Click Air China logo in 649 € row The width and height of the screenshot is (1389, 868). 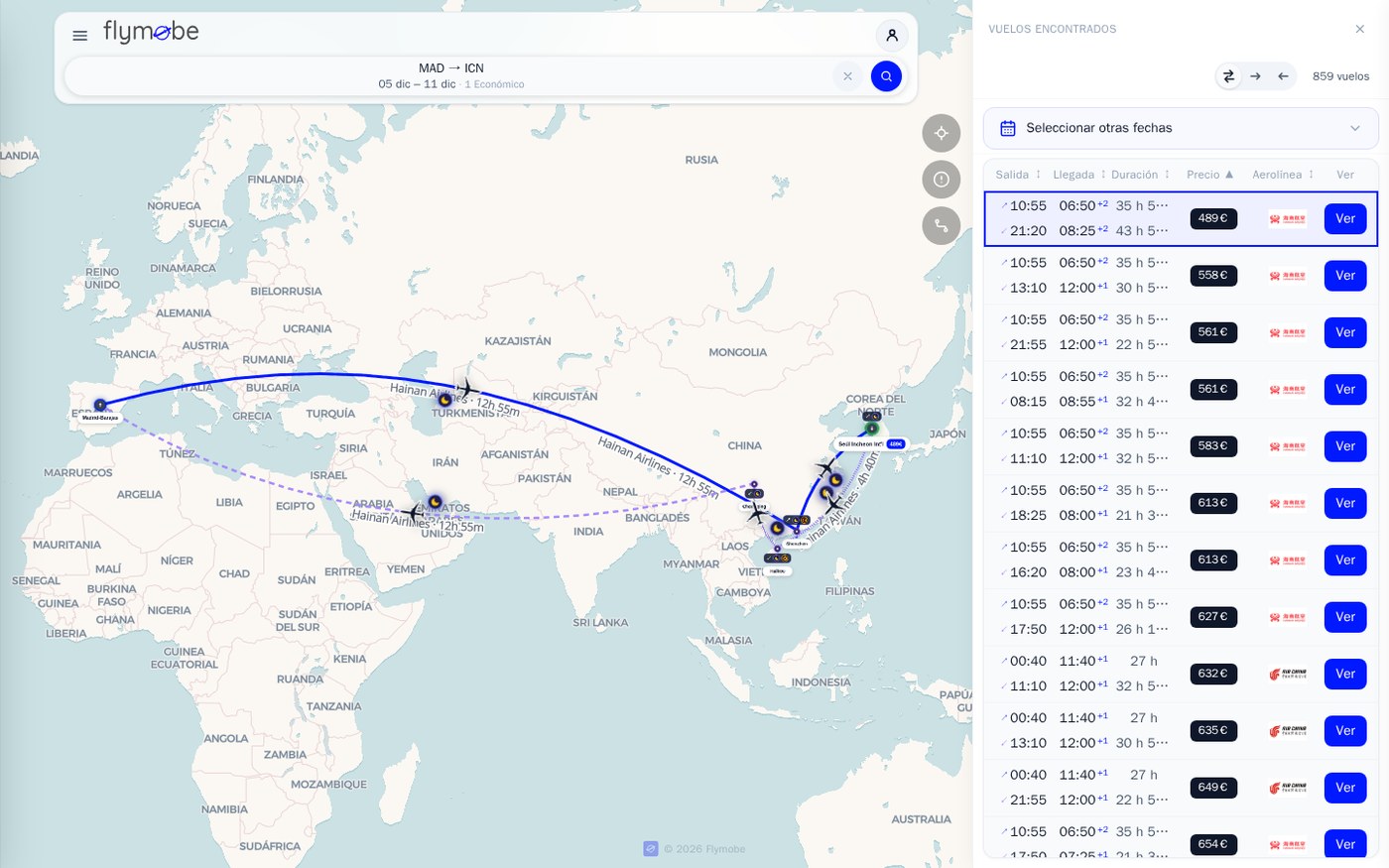pyautogui.click(x=1288, y=789)
